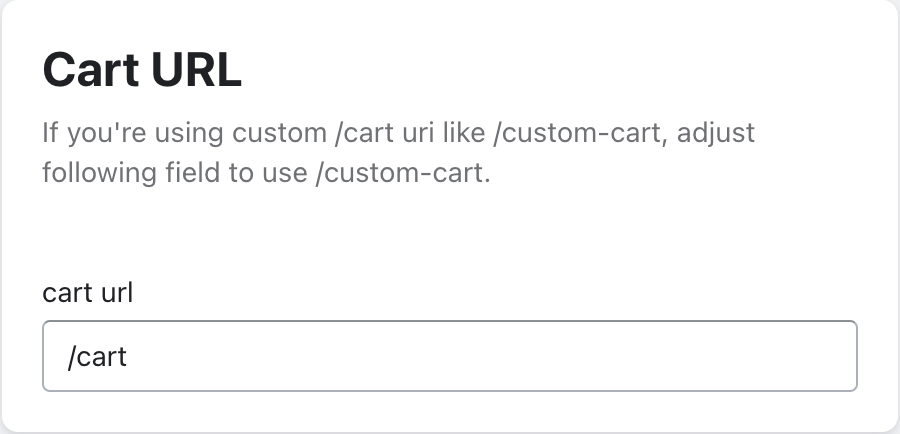
Task: Click the word "url" in the field label
Action: click(x=116, y=292)
